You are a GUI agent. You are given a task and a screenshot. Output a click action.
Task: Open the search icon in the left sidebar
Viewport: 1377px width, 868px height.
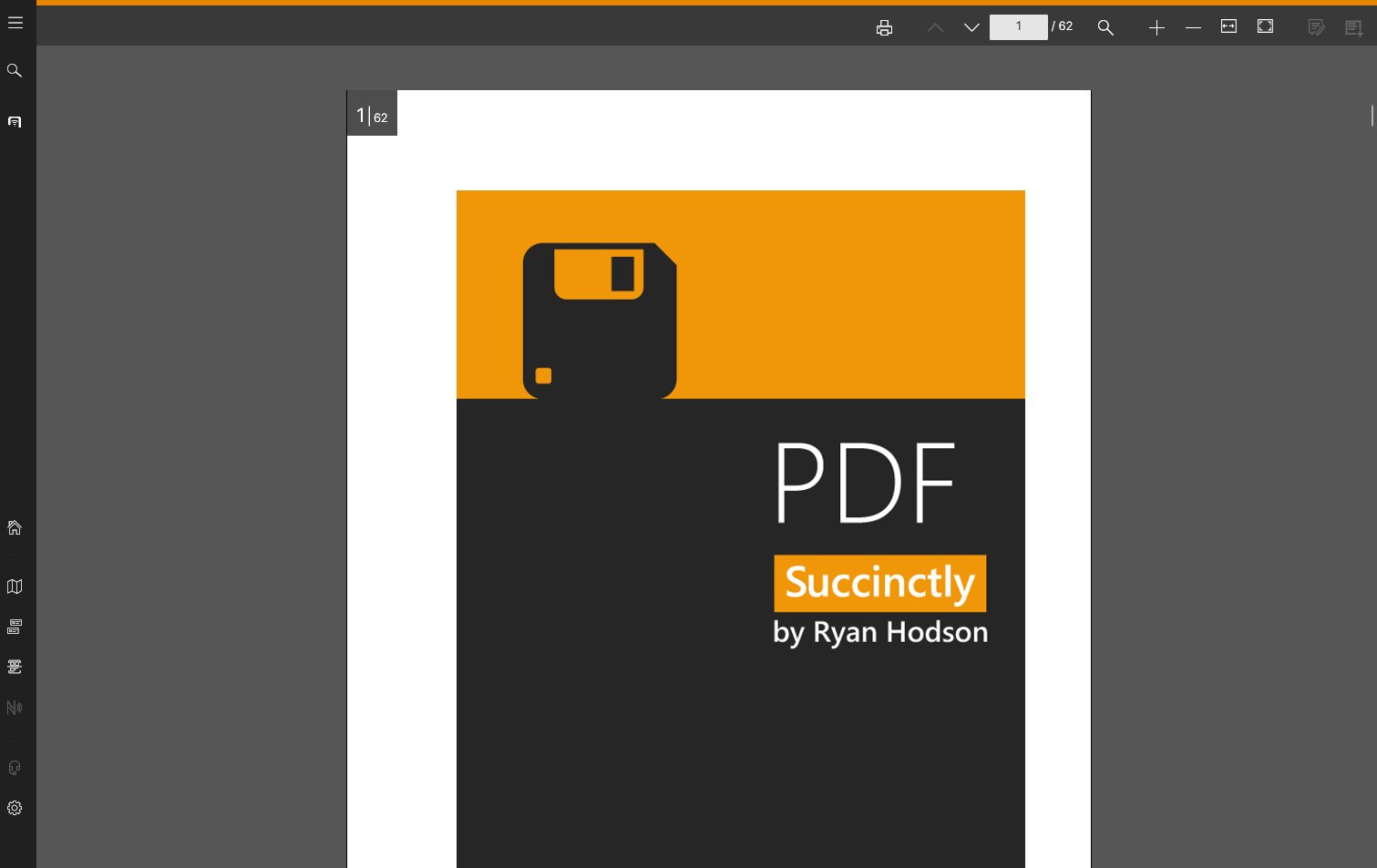click(x=15, y=71)
